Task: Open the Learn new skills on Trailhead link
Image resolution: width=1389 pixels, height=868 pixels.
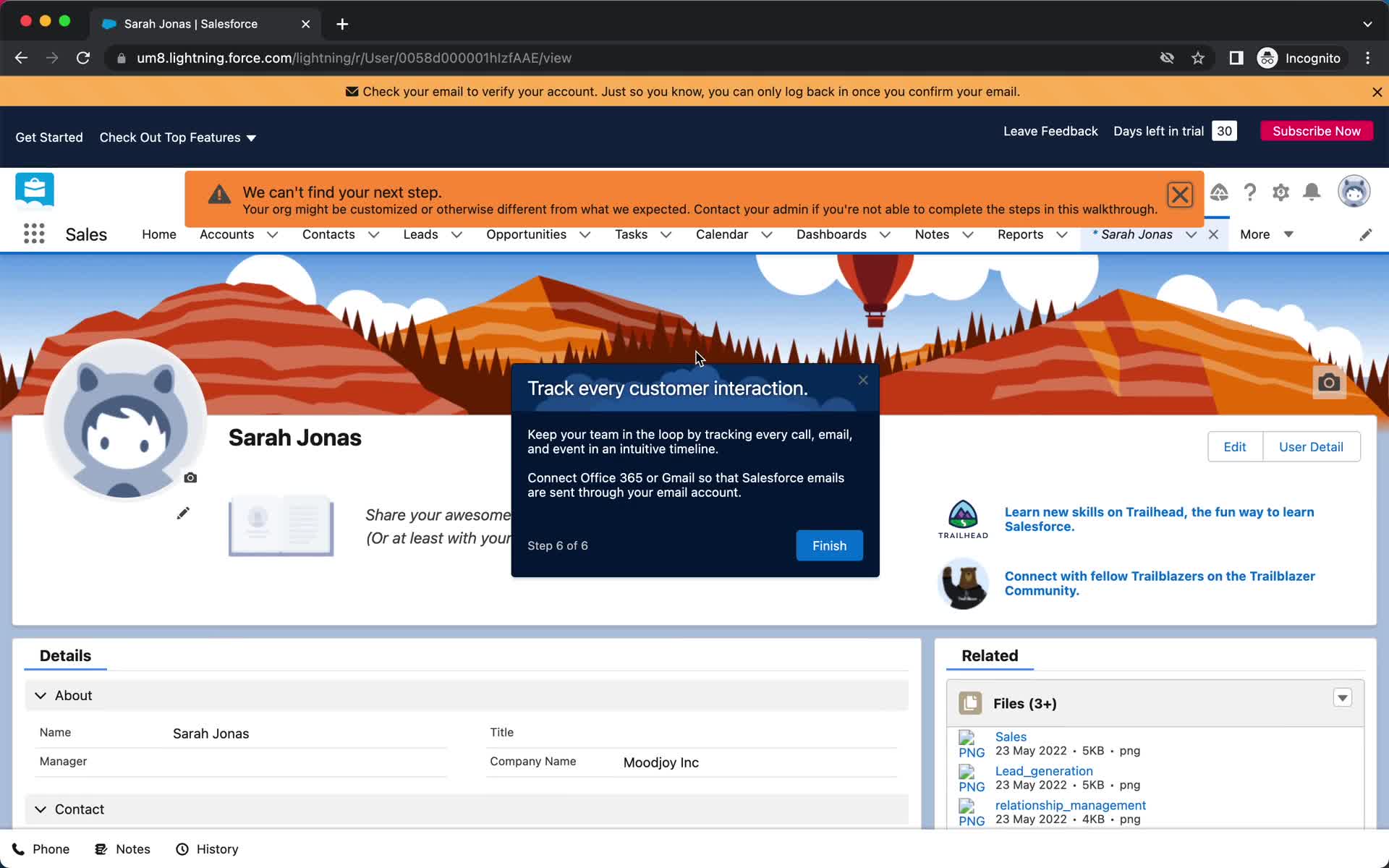Action: pos(1159,519)
